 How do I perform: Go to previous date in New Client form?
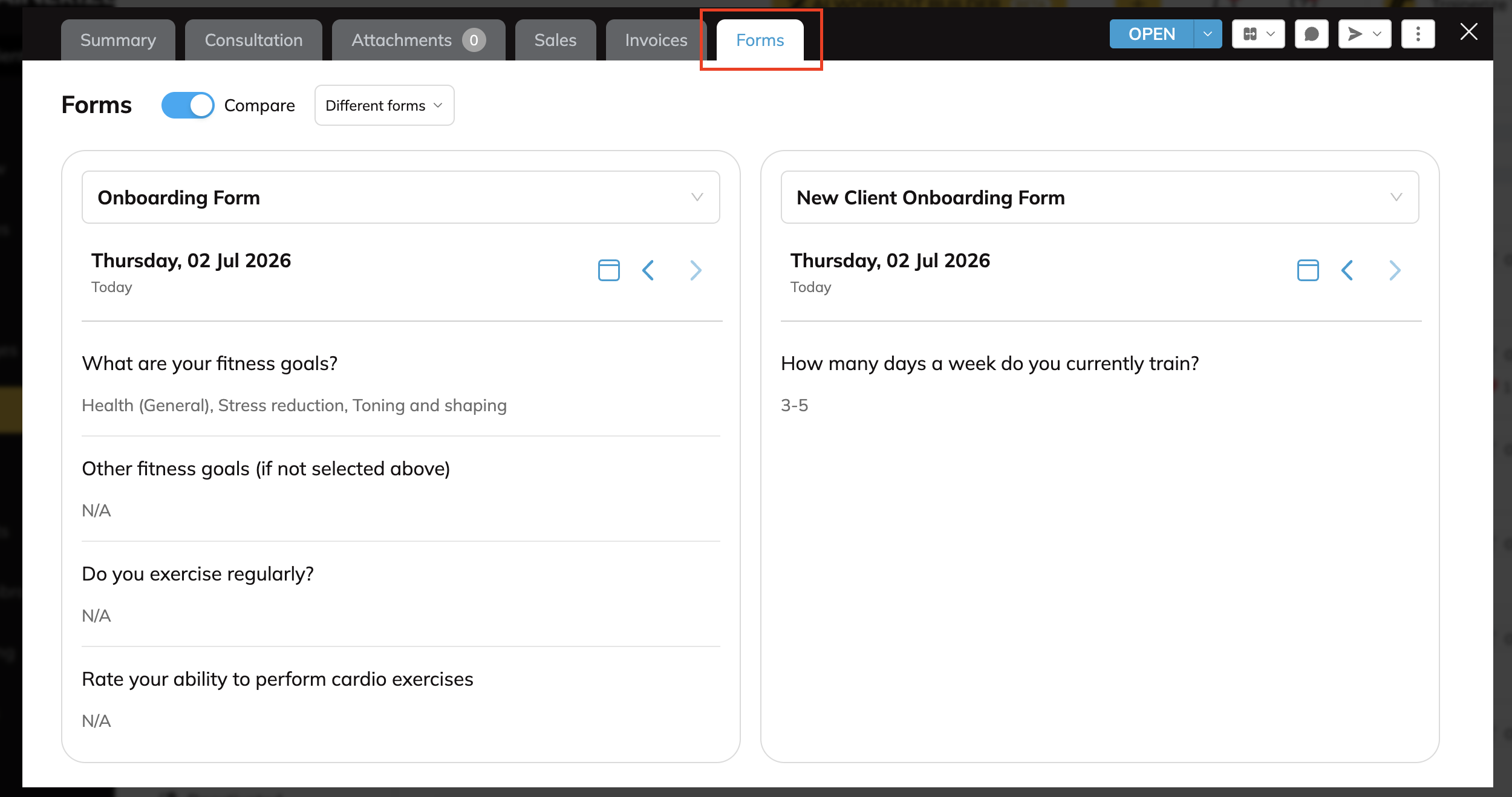[x=1347, y=270]
